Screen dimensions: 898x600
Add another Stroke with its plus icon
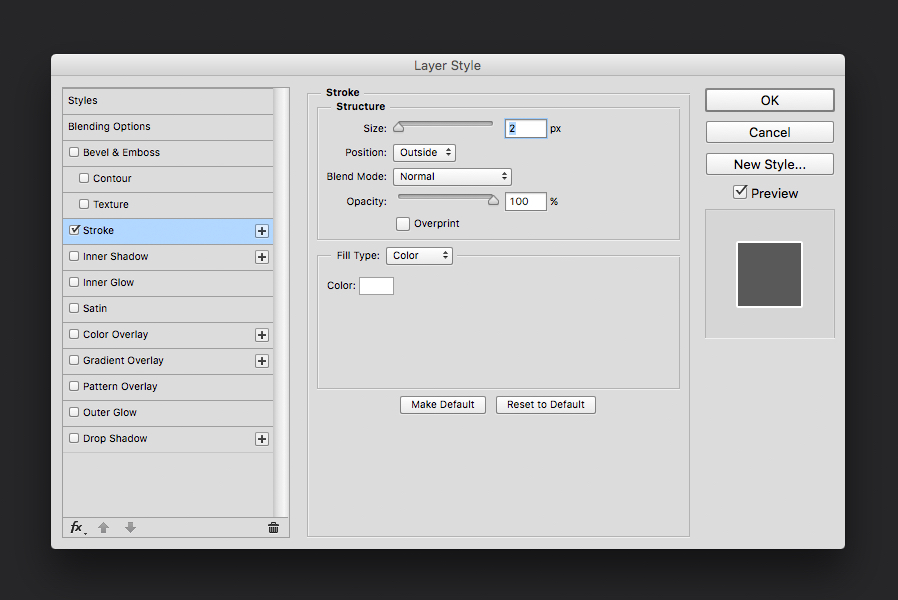pos(261,230)
